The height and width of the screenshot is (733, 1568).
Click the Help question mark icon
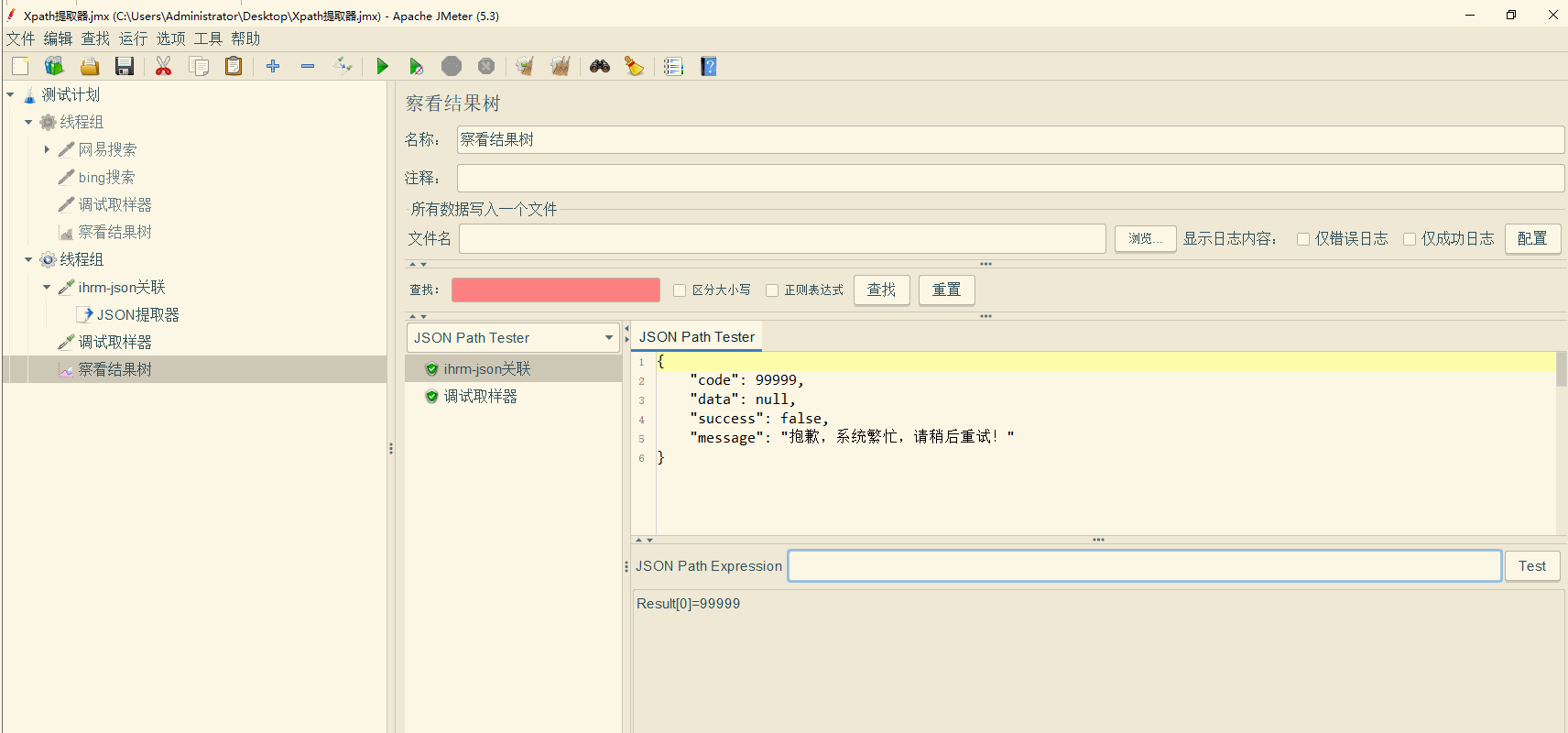click(x=709, y=66)
